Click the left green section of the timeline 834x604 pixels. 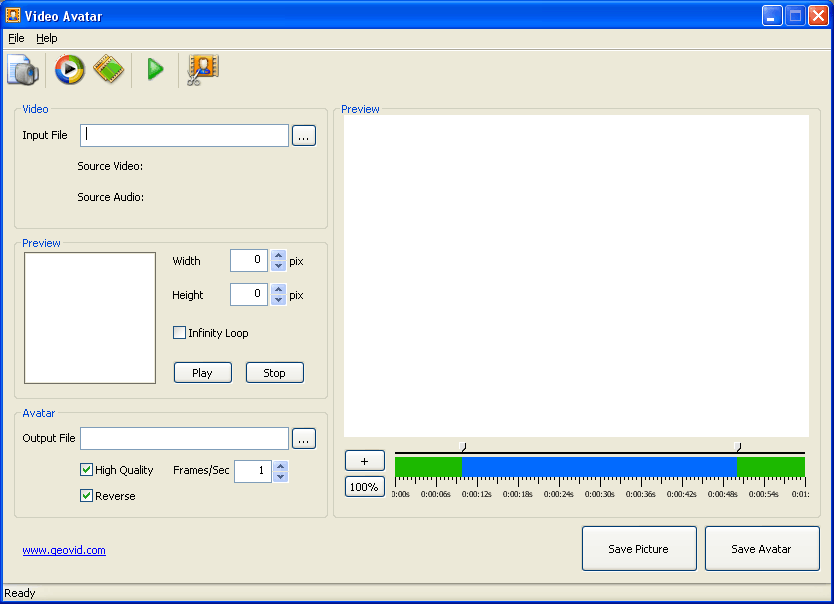pyautogui.click(x=428, y=467)
